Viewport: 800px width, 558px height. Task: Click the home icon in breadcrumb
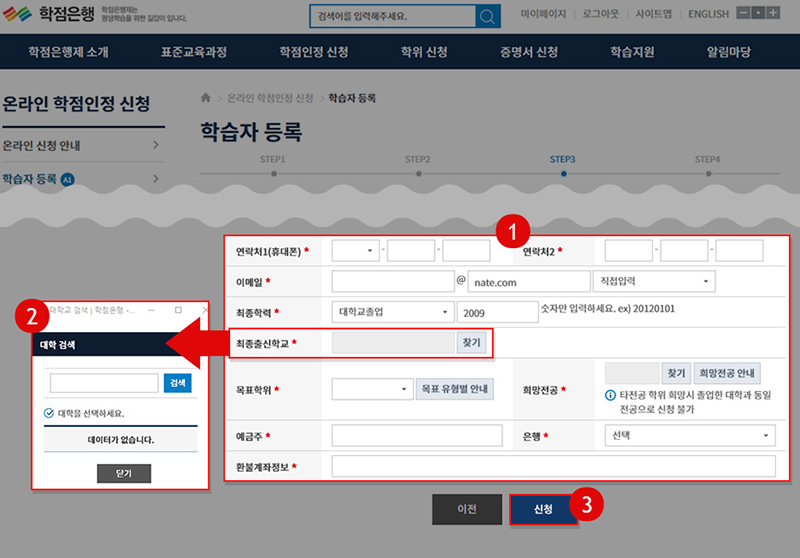click(x=206, y=98)
